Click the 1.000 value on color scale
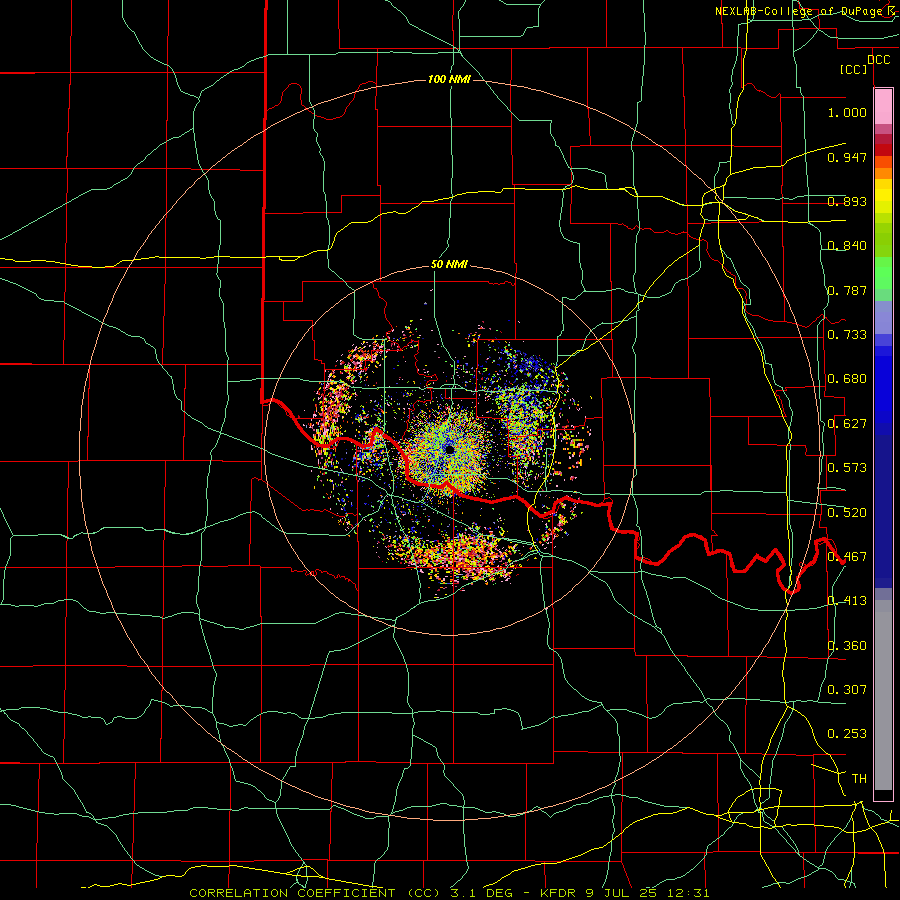Image resolution: width=900 pixels, height=900 pixels. pyautogui.click(x=847, y=112)
